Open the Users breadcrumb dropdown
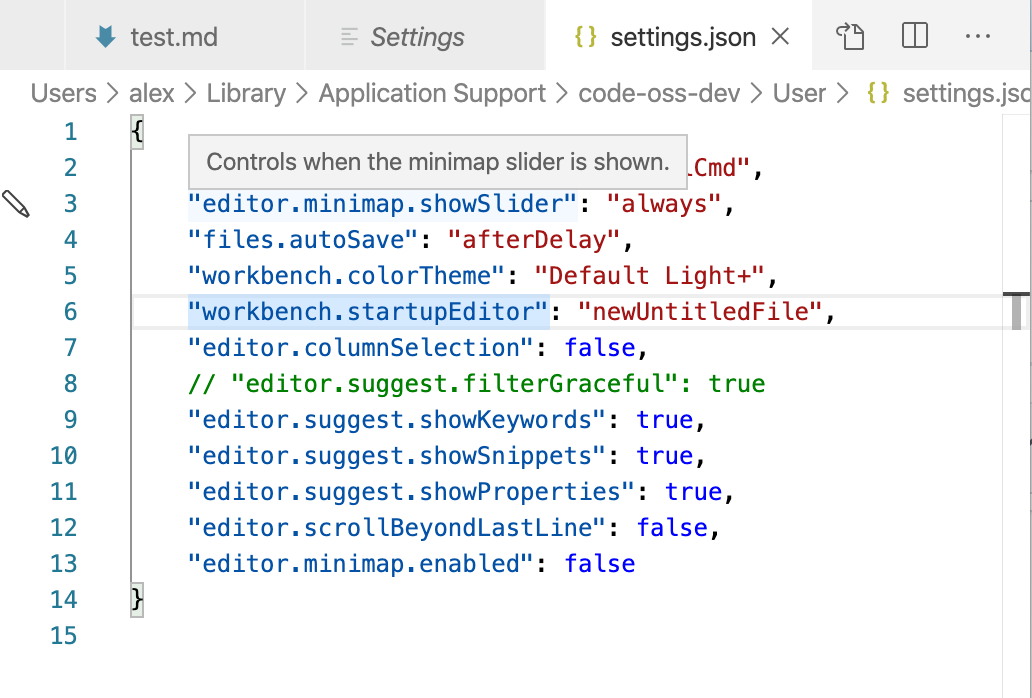The width and height of the screenshot is (1032, 698). coord(63,93)
